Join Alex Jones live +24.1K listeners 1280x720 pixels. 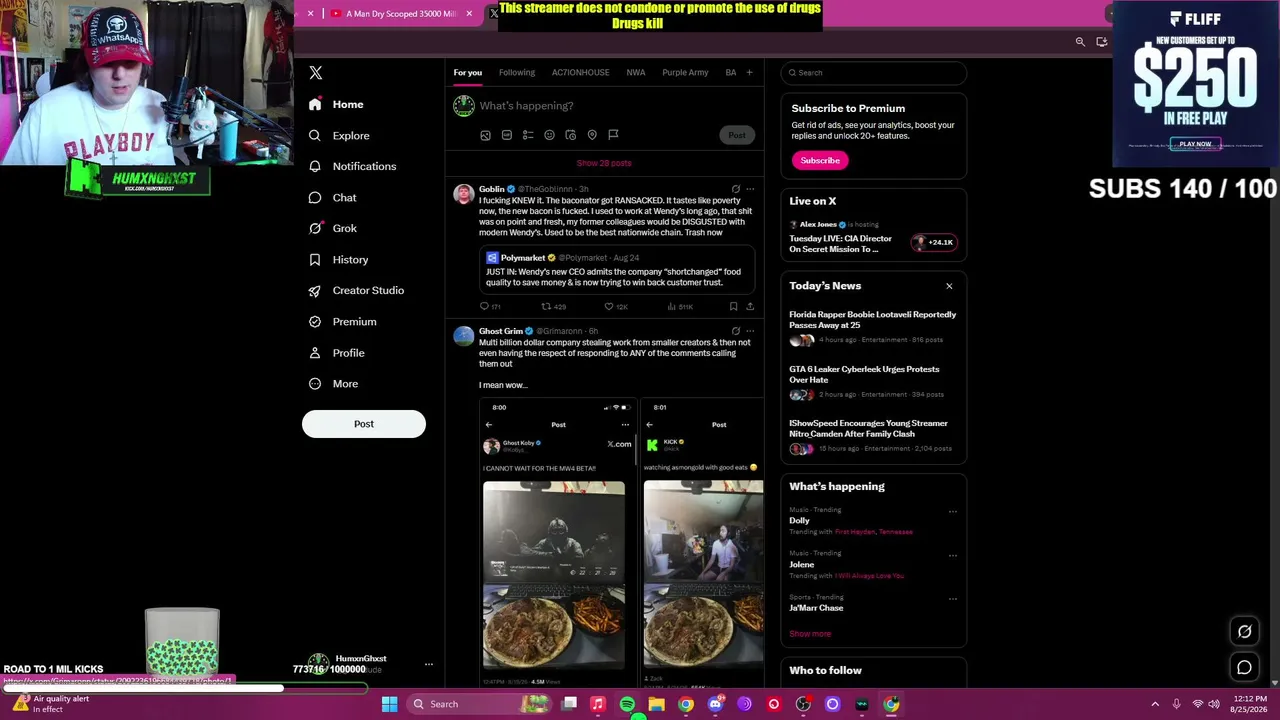coord(934,242)
